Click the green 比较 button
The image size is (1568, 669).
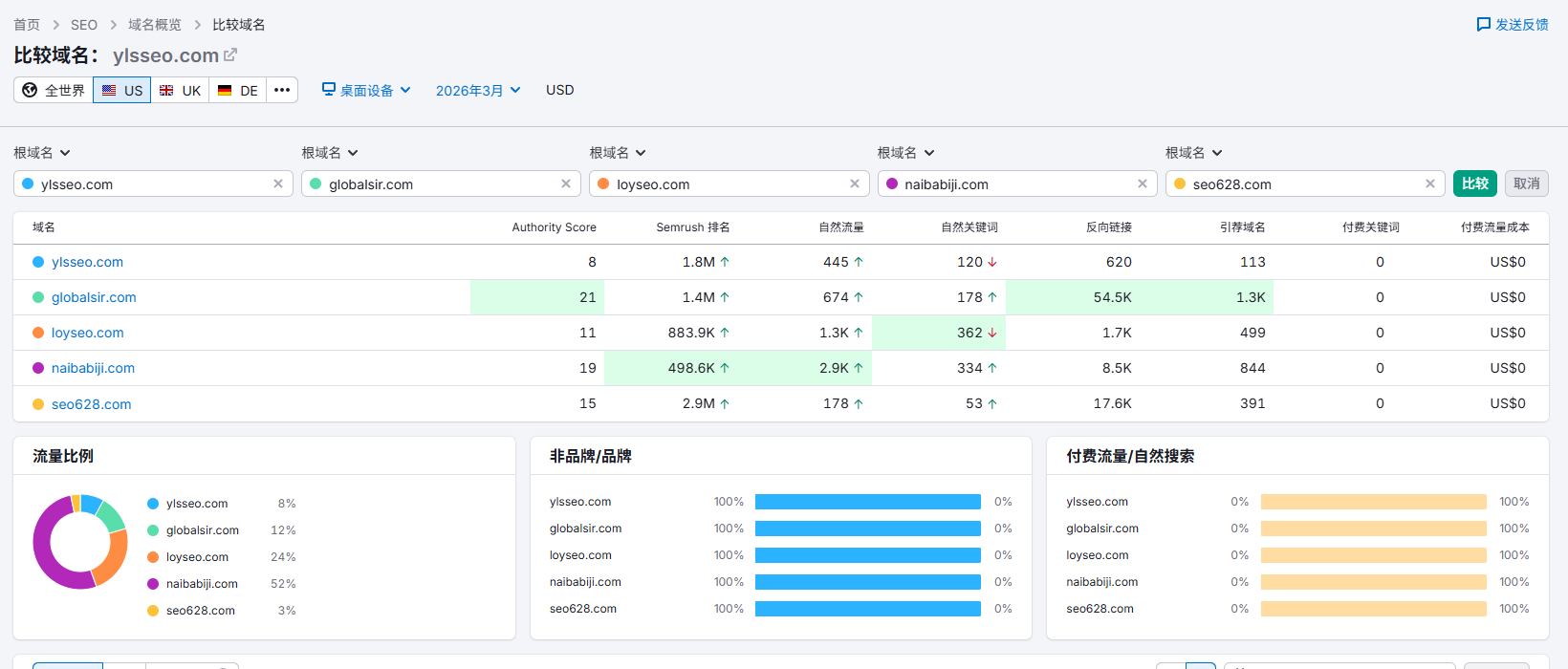coord(1475,183)
